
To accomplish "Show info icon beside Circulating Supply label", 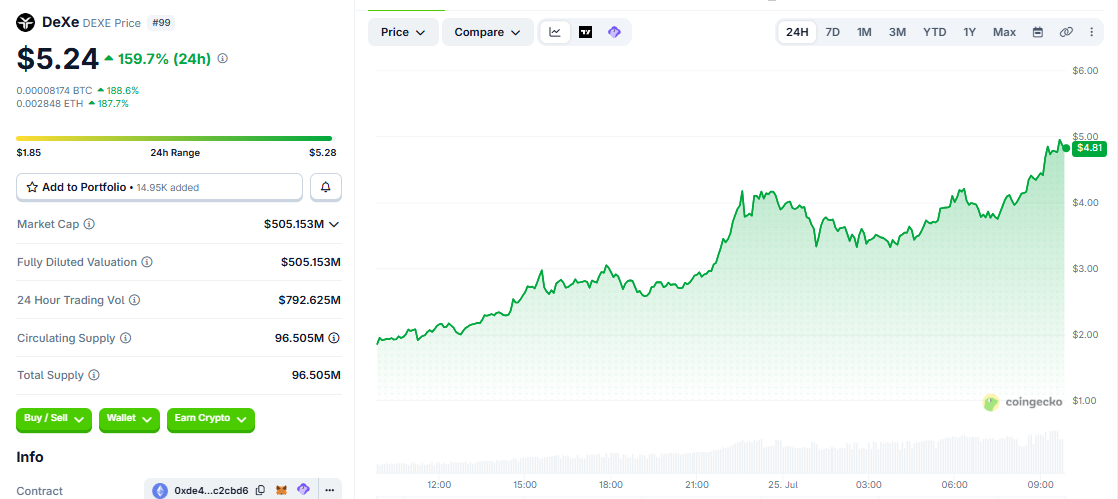I will pyautogui.click(x=125, y=338).
